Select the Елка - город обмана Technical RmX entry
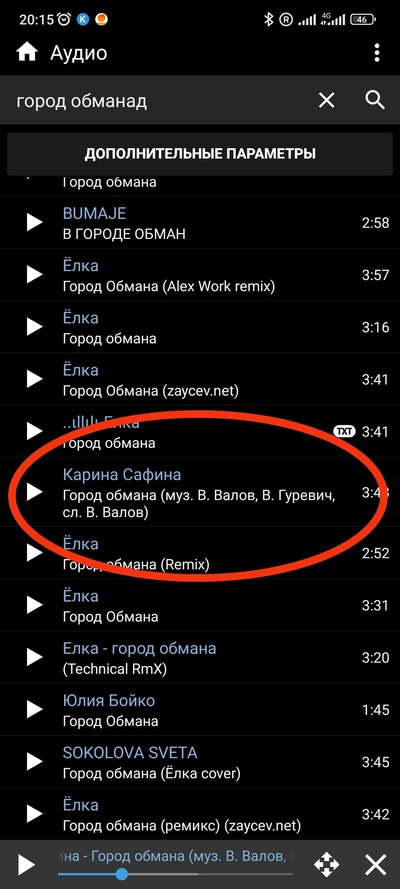Image resolution: width=400 pixels, height=889 pixels. point(200,658)
